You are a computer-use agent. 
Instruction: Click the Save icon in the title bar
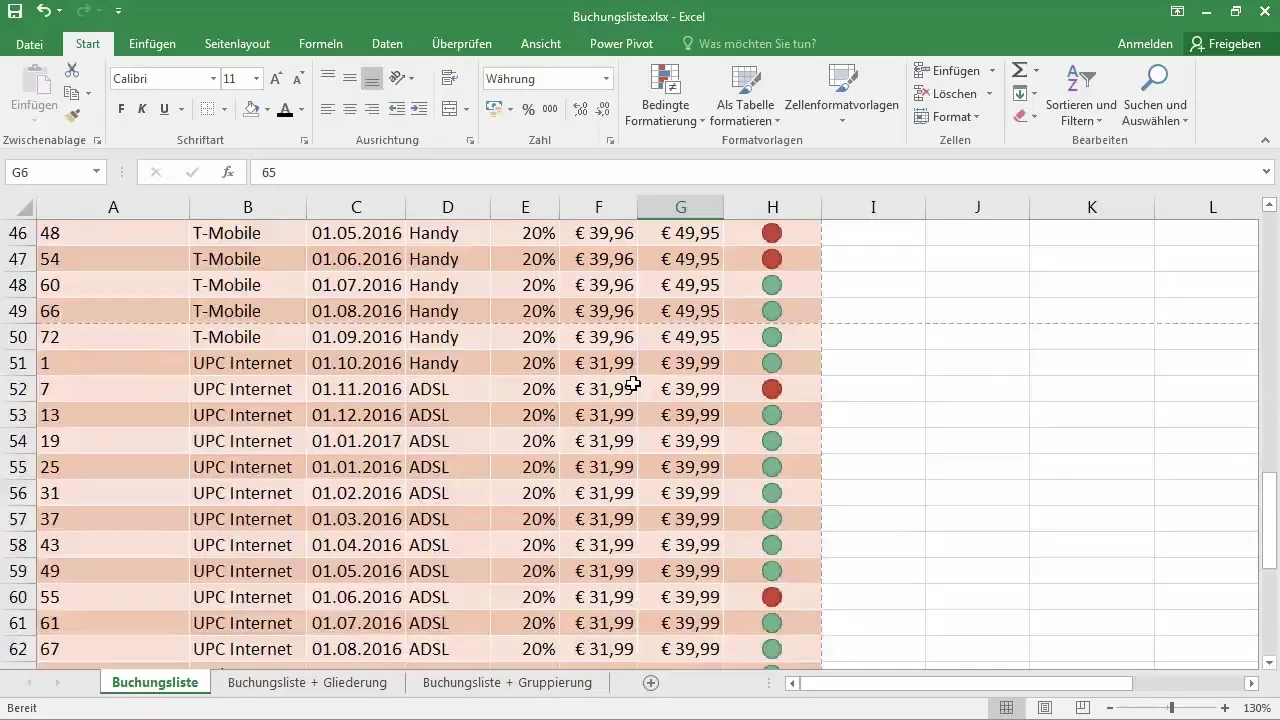(15, 13)
